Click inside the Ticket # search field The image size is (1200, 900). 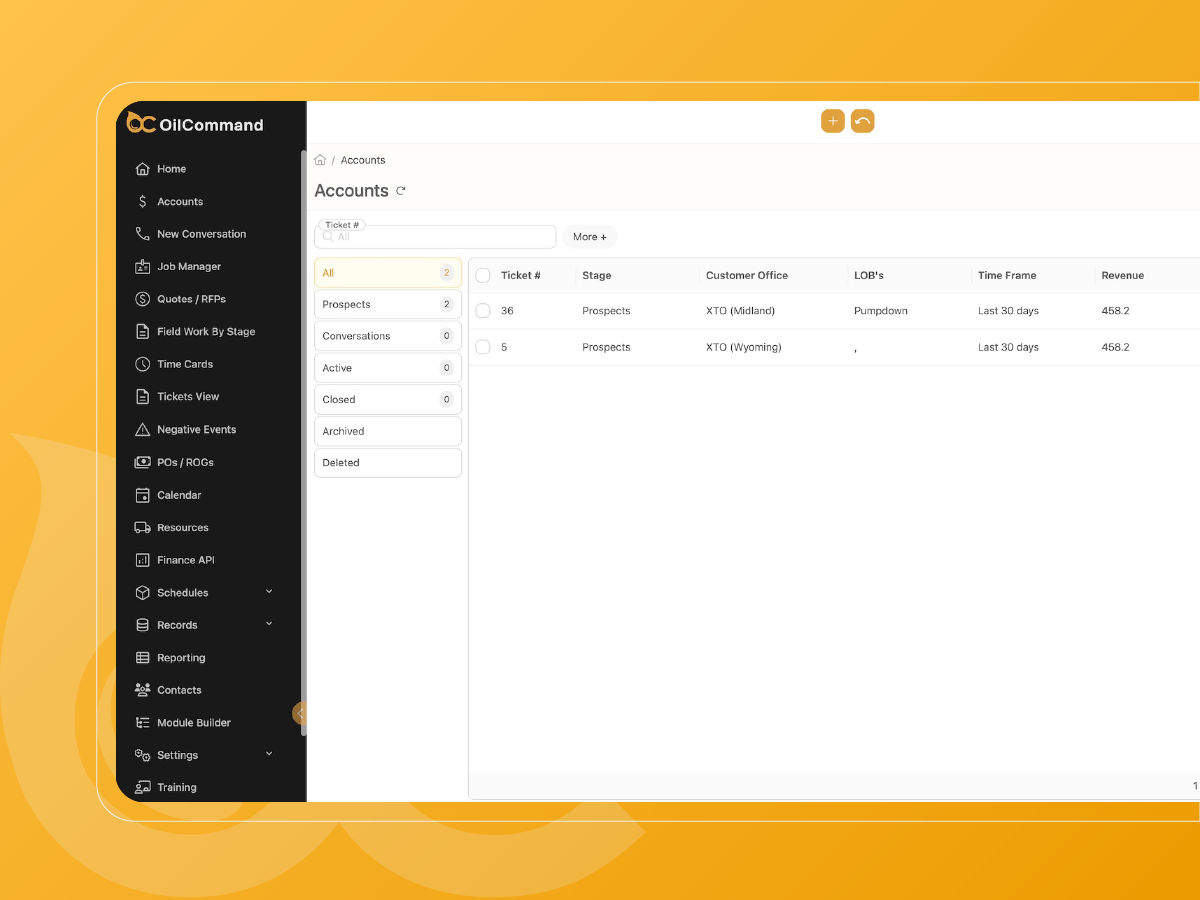[435, 237]
